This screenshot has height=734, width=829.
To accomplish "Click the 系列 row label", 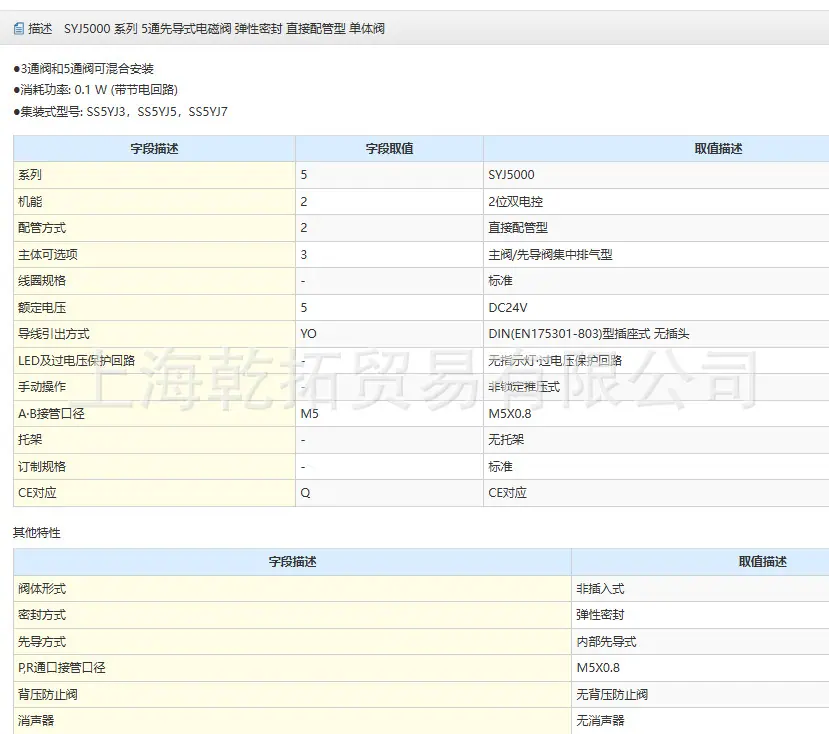I will pos(30,175).
